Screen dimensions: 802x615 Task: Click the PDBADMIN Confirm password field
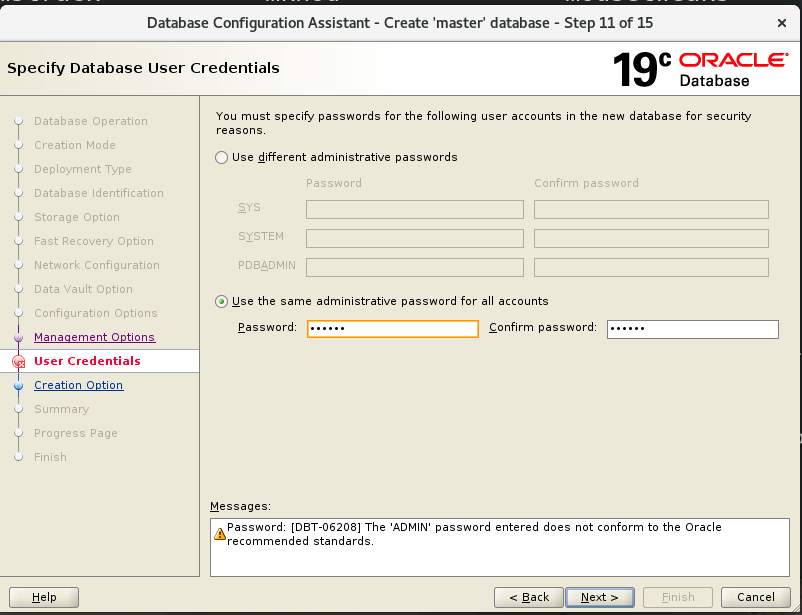[651, 267]
